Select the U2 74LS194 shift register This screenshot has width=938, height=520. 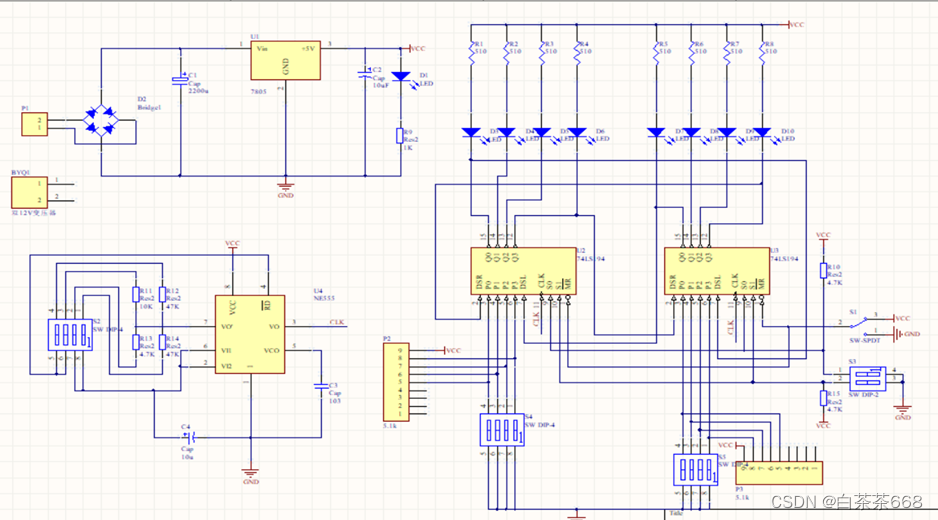[x=523, y=271]
